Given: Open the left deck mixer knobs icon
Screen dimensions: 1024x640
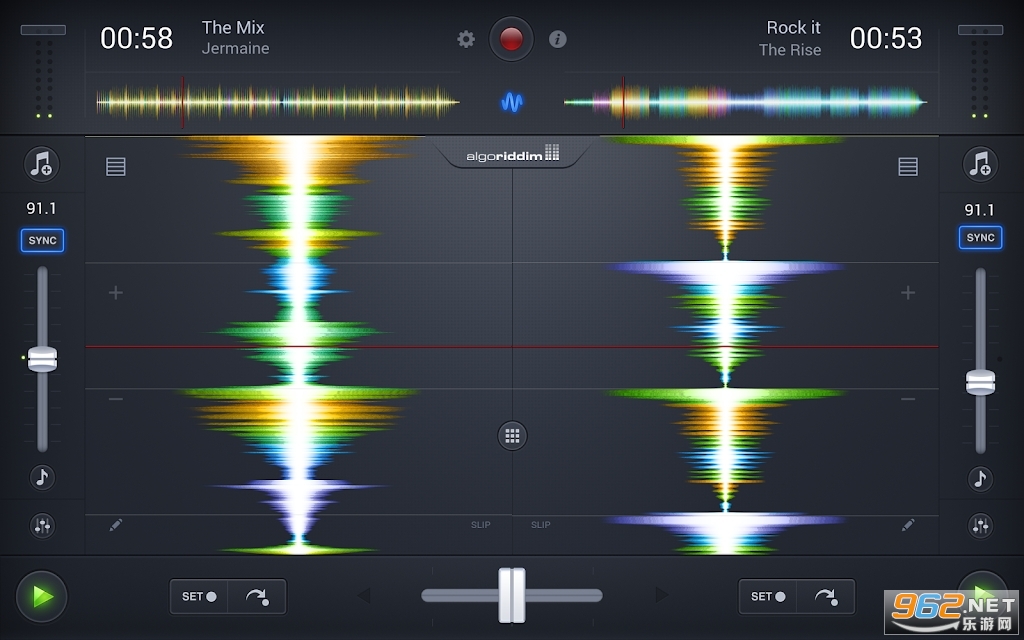Looking at the screenshot, I should click(42, 525).
